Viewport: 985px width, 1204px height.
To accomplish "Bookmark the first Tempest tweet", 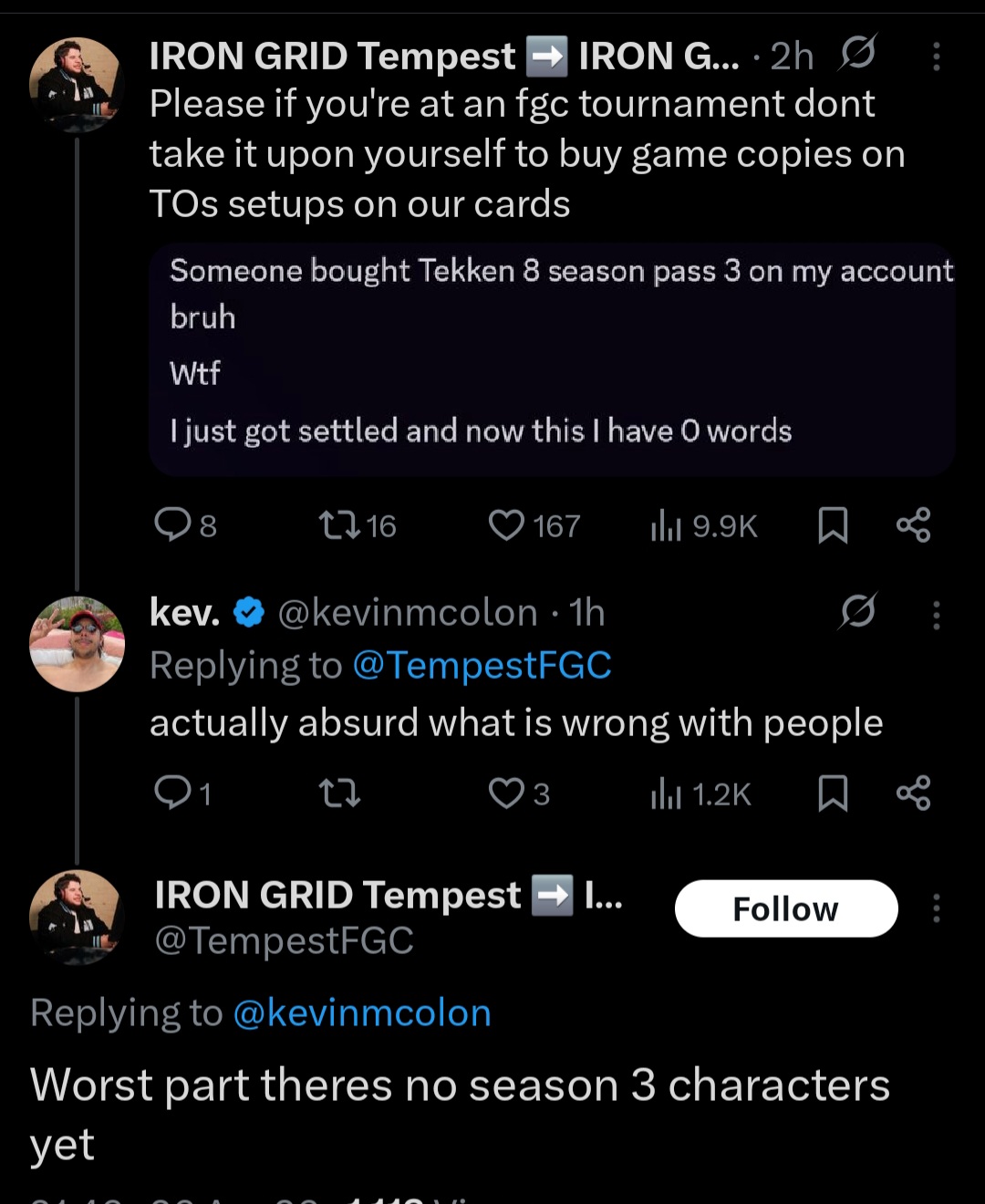I will pos(832,525).
